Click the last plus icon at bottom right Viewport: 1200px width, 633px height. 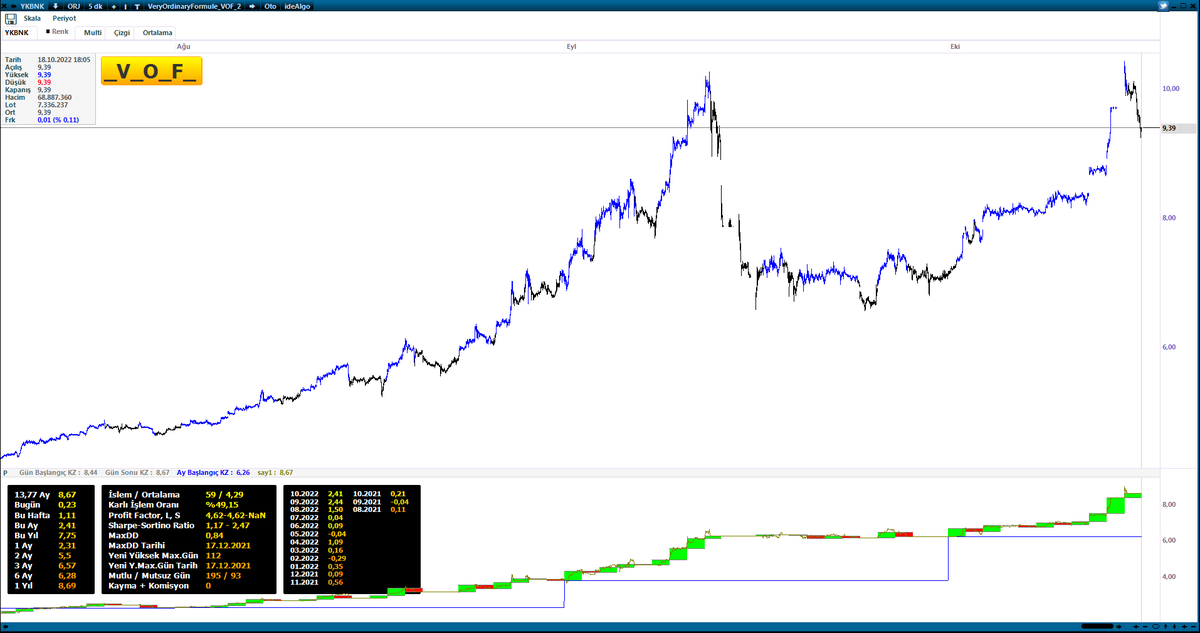click(x=1184, y=627)
